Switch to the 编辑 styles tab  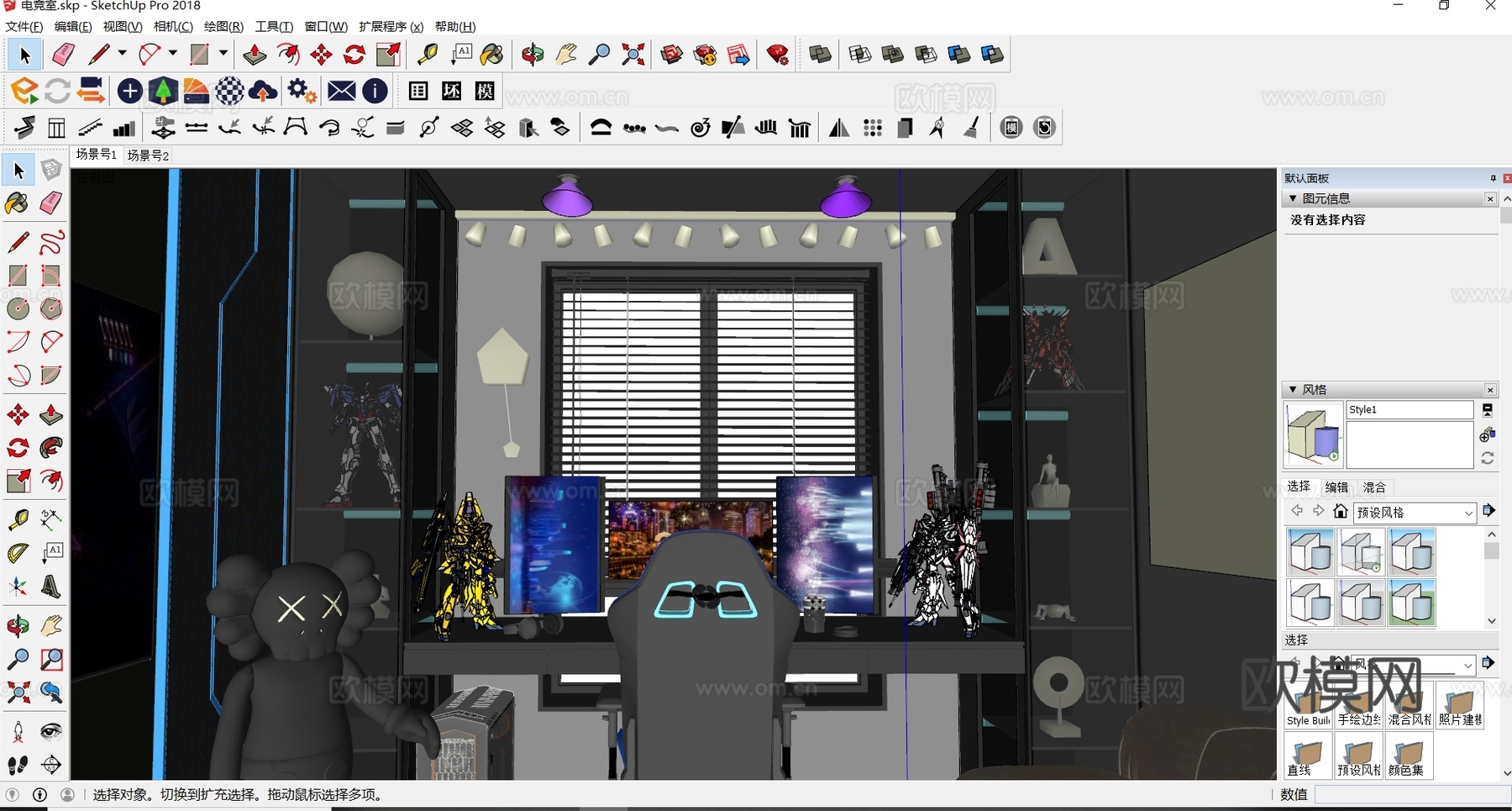coord(1336,487)
